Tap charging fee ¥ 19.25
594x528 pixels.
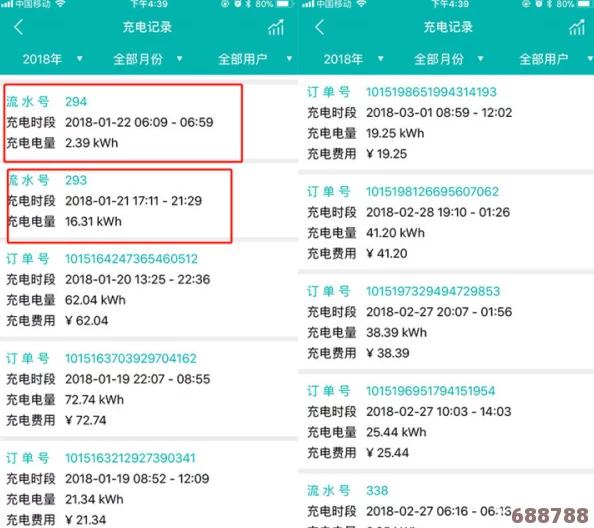386,153
